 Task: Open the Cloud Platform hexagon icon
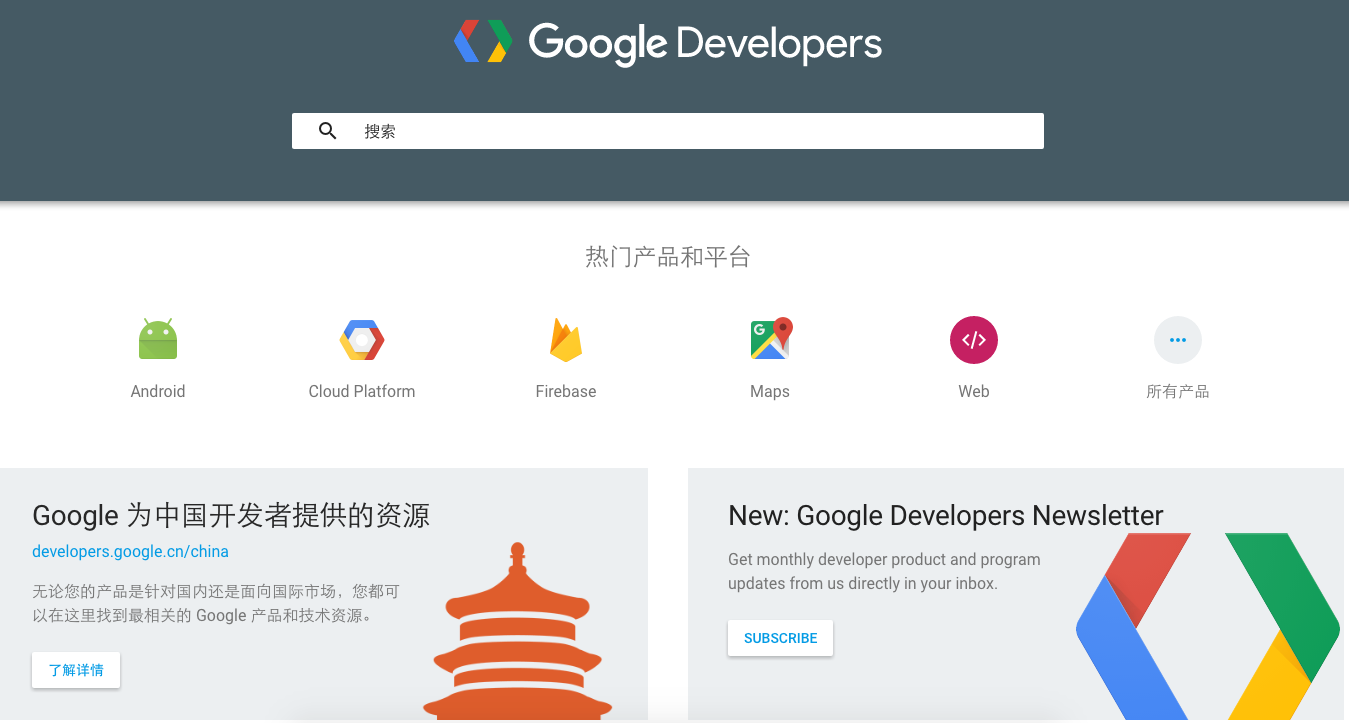[362, 341]
